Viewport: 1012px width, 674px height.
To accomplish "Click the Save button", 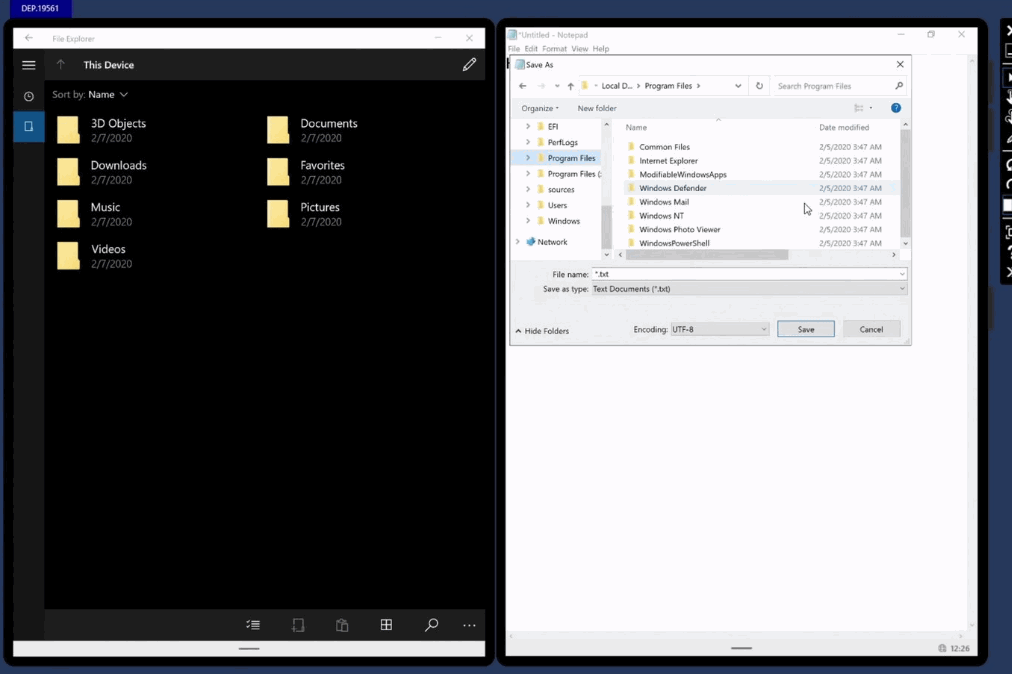I will tap(805, 329).
